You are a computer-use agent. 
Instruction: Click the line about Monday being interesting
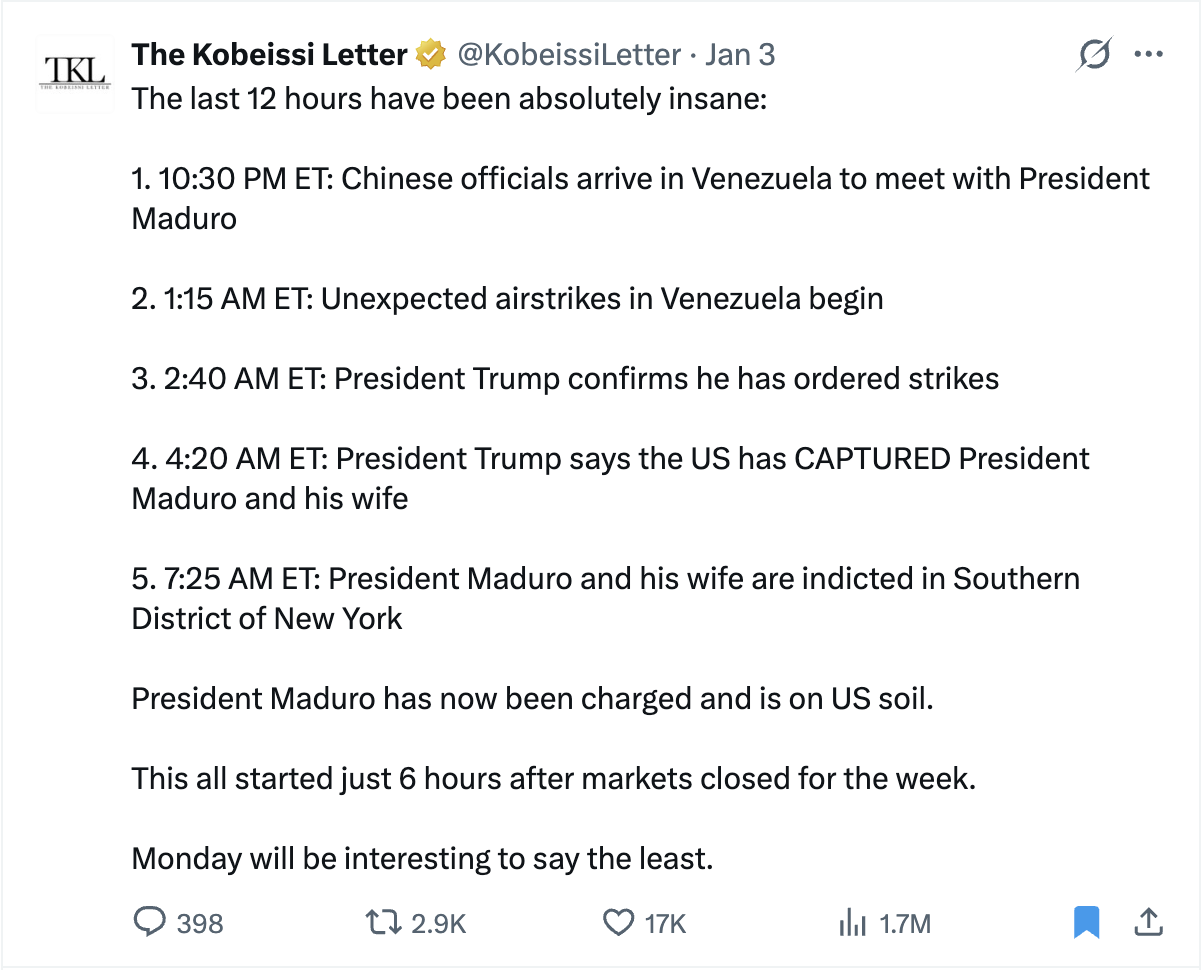tap(422, 858)
